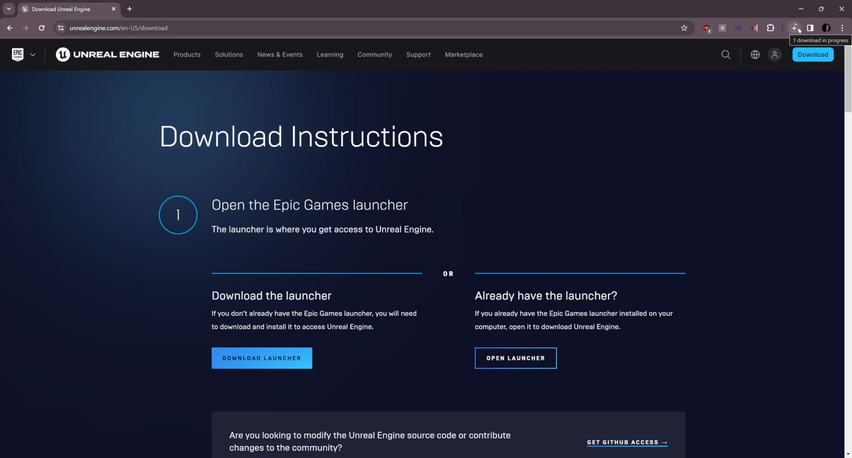The height and width of the screenshot is (458, 852).
Task: Open the browser profile avatar
Action: coord(826,28)
